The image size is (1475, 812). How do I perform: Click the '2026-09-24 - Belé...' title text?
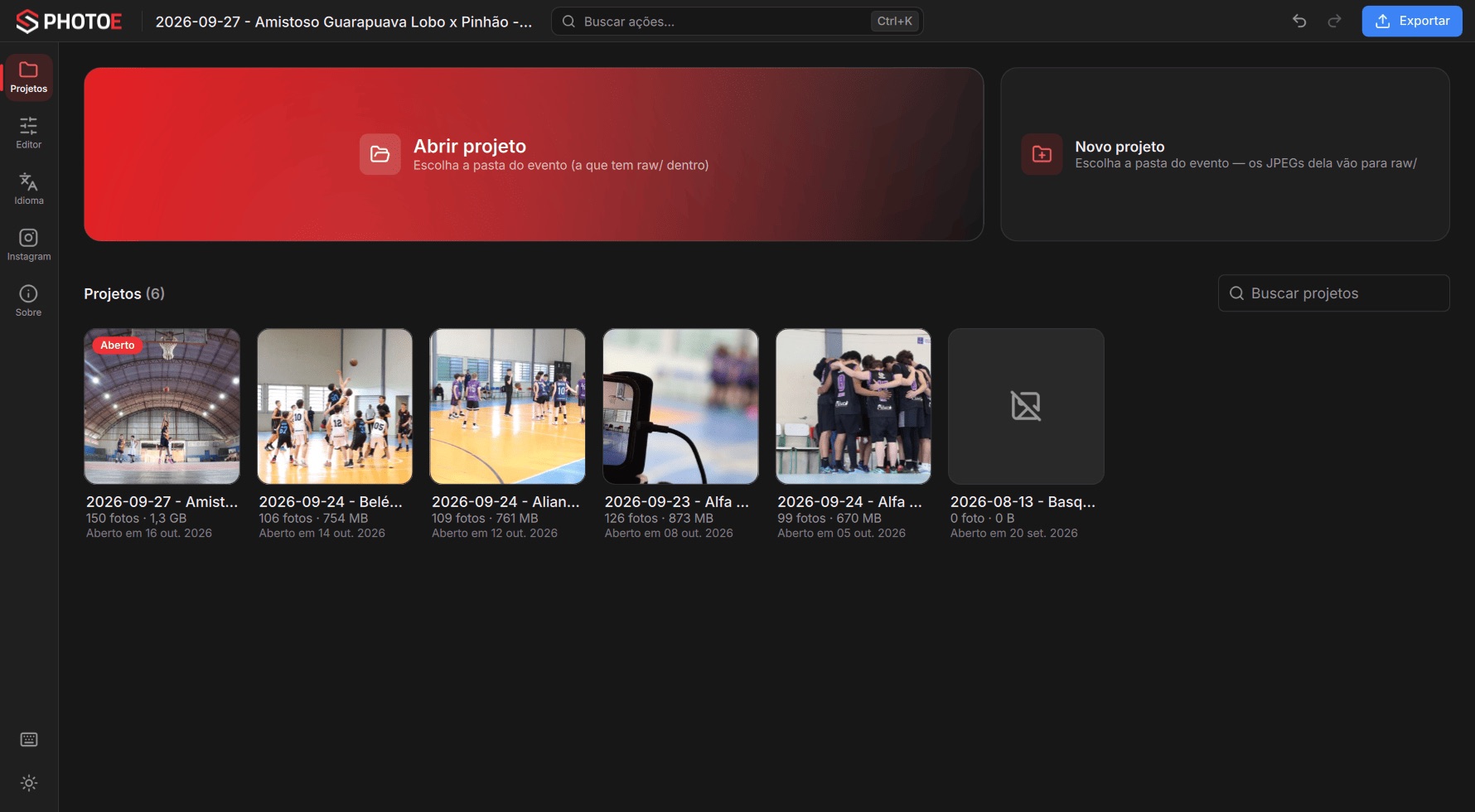(x=331, y=502)
